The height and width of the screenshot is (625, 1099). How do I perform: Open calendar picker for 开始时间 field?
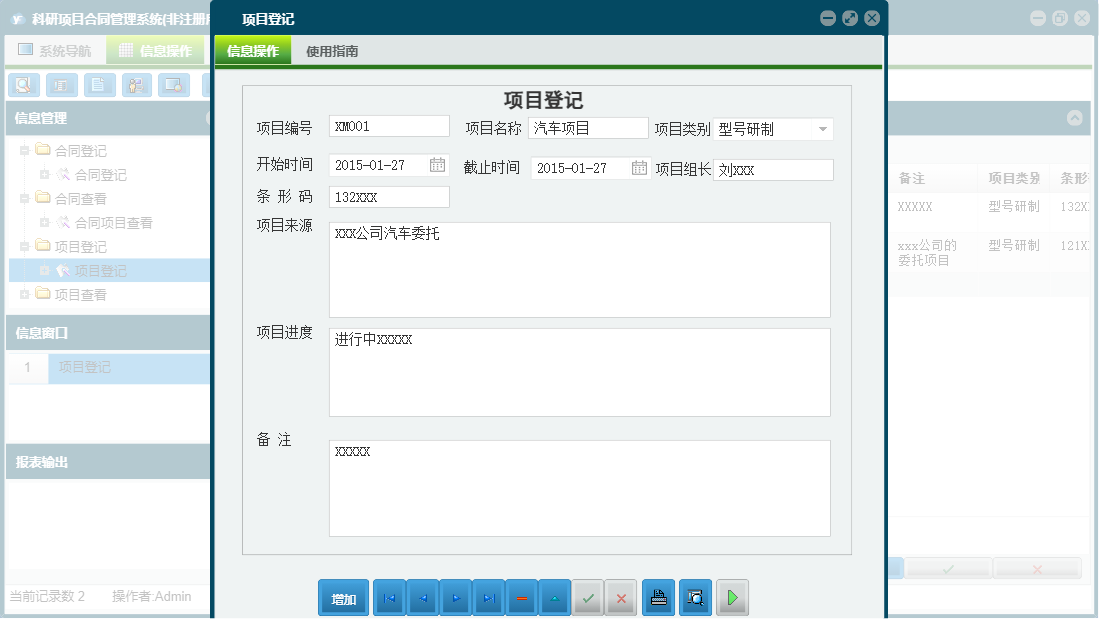pos(436,165)
